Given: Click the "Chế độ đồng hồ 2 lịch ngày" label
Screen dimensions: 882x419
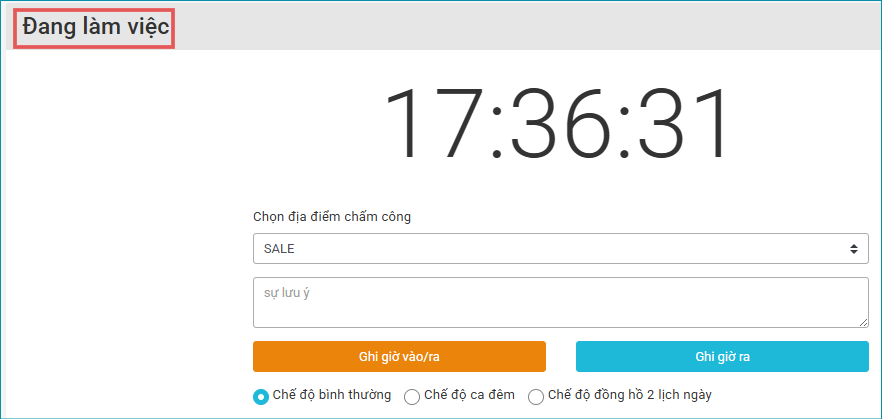Looking at the screenshot, I should point(630,395).
